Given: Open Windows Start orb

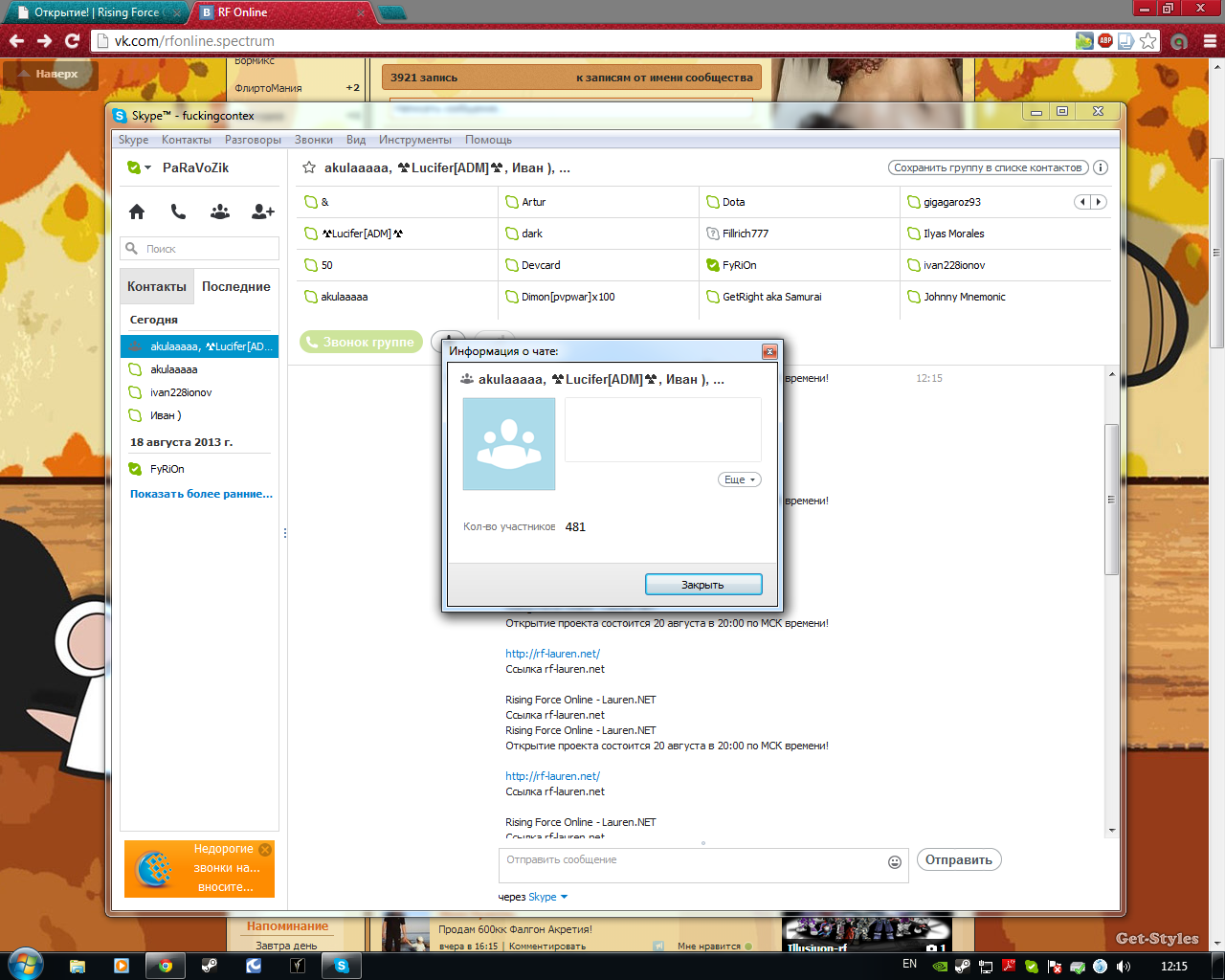Looking at the screenshot, I should 25,965.
